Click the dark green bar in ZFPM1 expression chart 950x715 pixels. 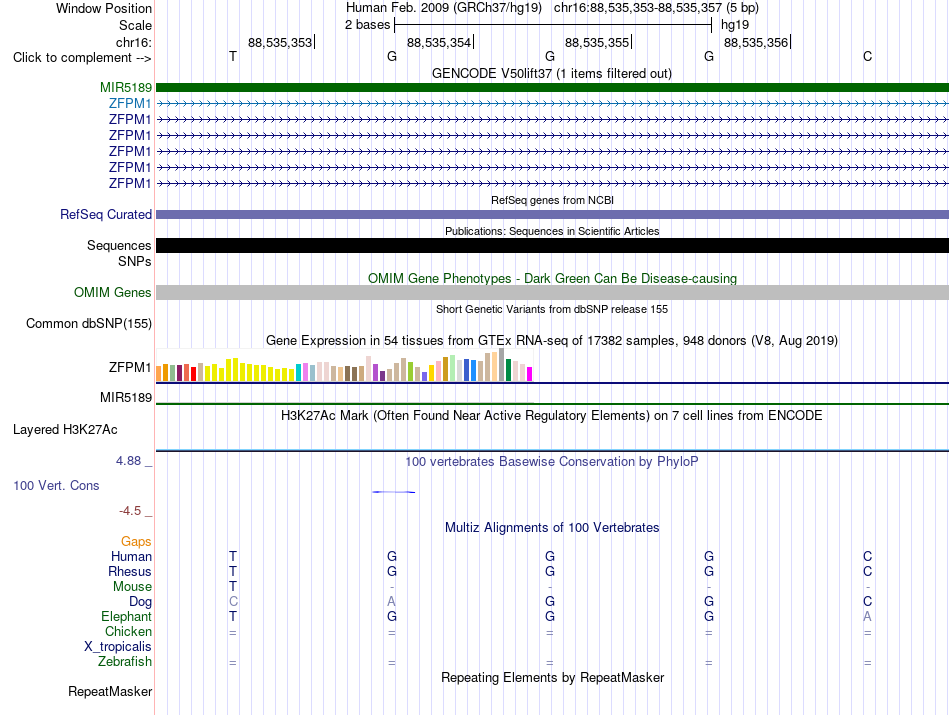click(508, 370)
